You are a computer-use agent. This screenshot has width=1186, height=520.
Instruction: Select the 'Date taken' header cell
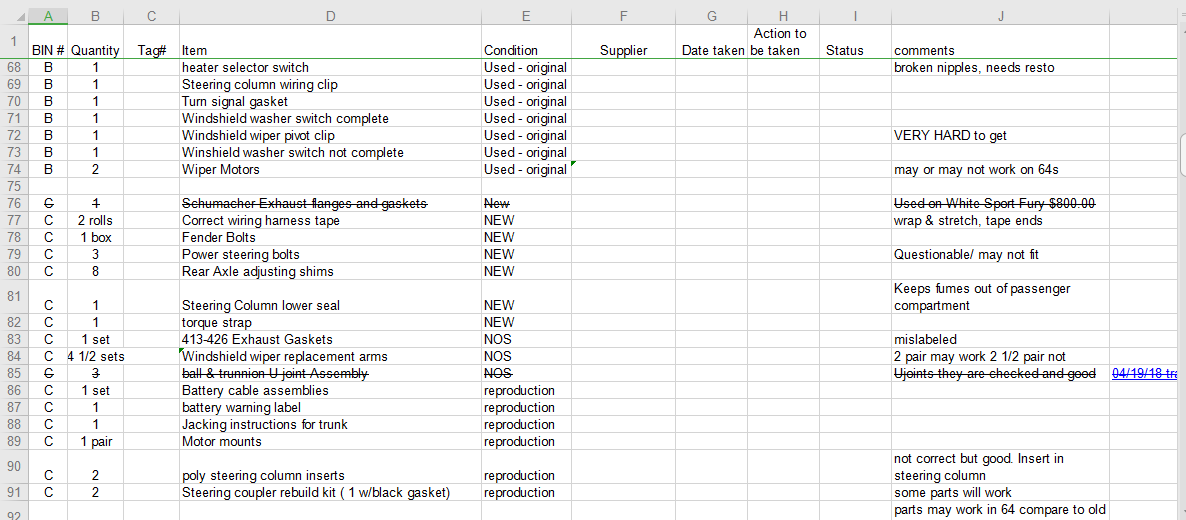711,50
